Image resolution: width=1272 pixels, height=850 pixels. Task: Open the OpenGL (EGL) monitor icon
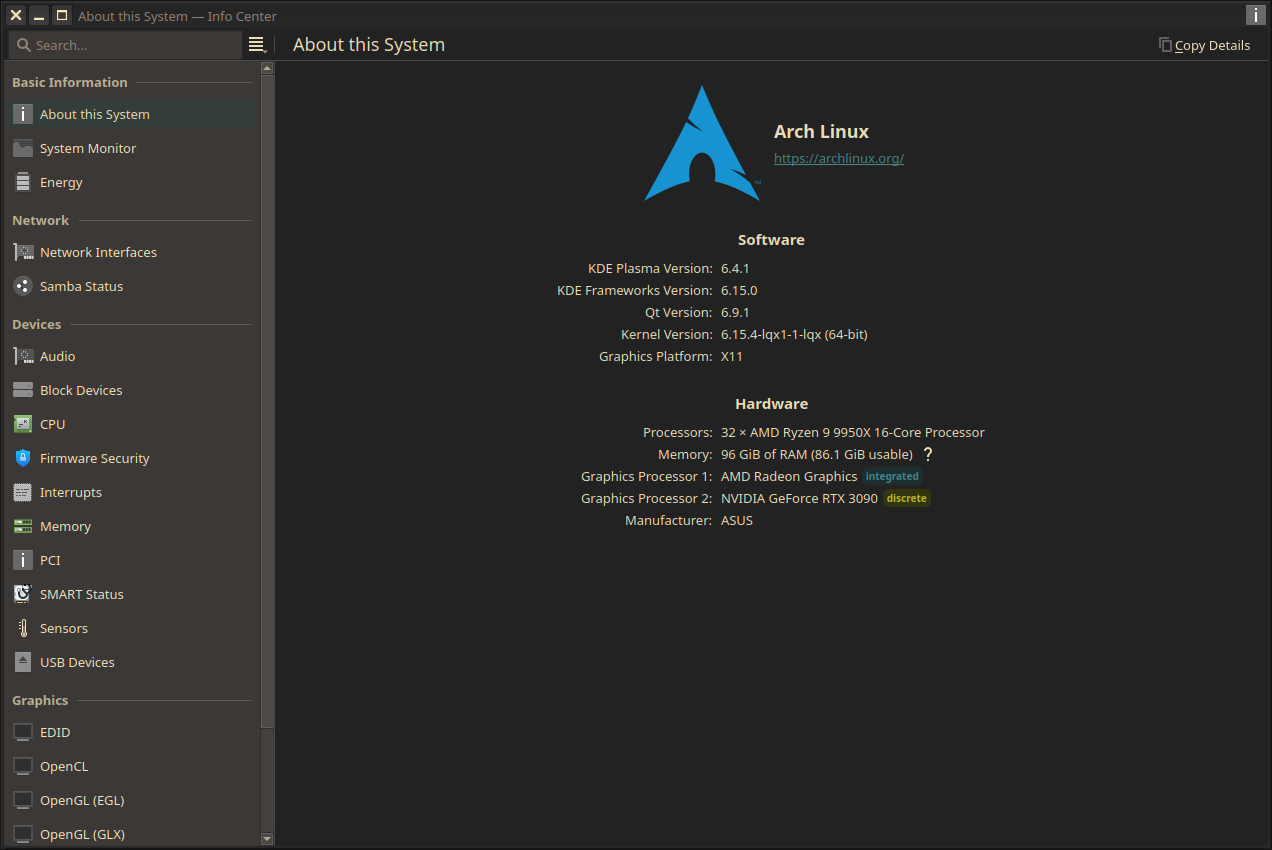23,800
